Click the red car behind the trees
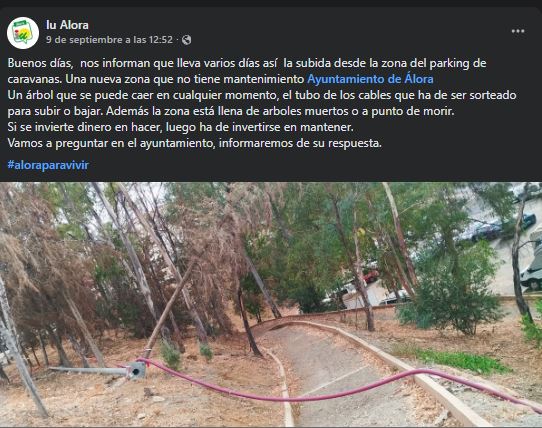542x428 pixels. pos(371,277)
